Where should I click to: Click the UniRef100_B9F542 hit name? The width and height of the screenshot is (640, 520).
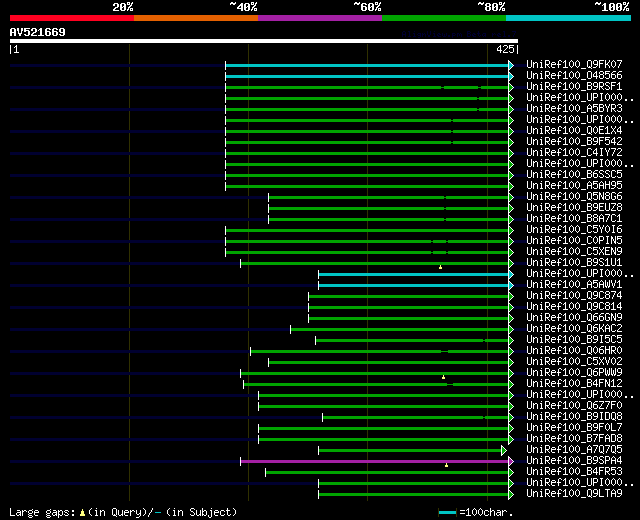tap(574, 141)
